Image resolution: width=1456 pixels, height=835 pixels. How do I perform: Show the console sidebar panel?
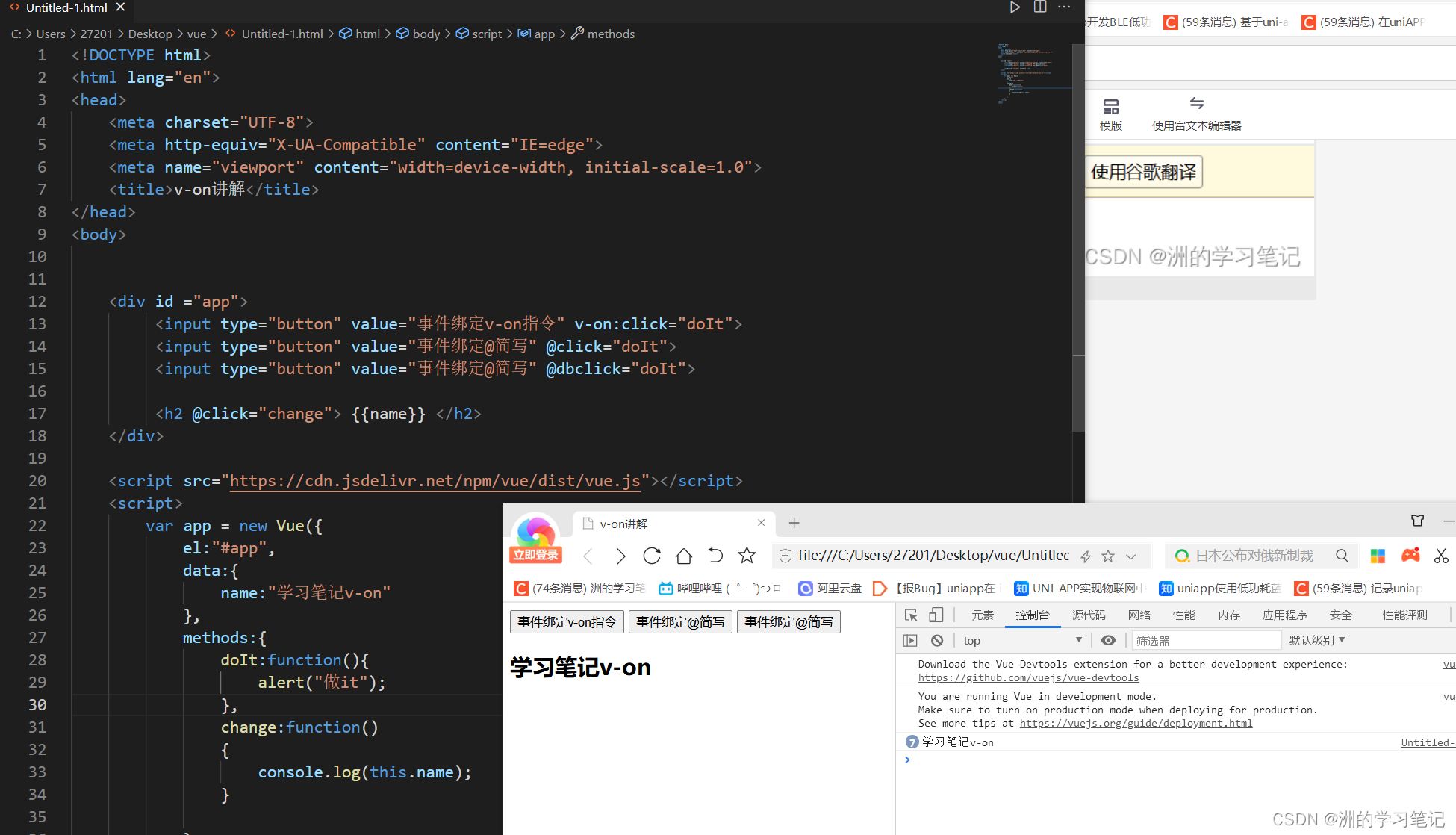910,640
